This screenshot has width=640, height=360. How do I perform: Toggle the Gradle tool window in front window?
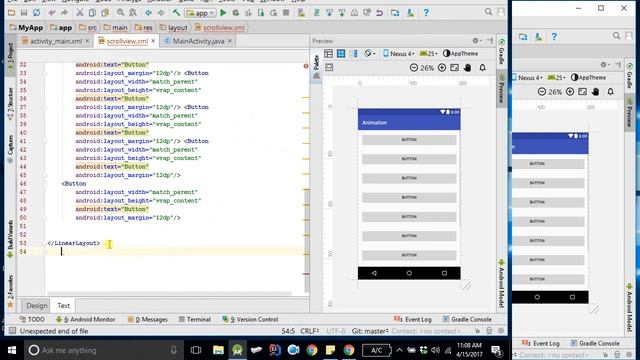(x=502, y=52)
